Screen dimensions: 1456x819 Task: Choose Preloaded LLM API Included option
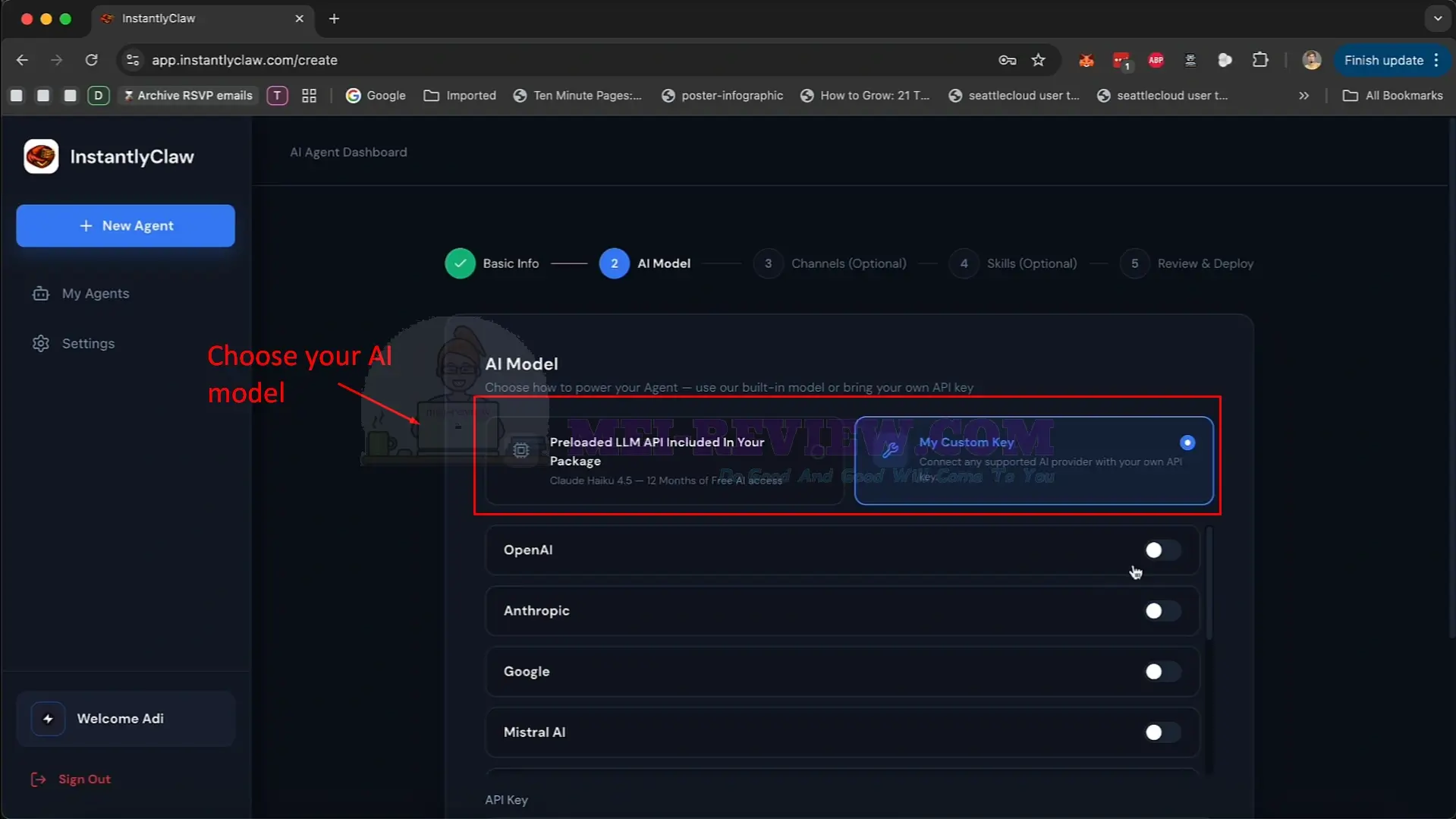coord(664,460)
